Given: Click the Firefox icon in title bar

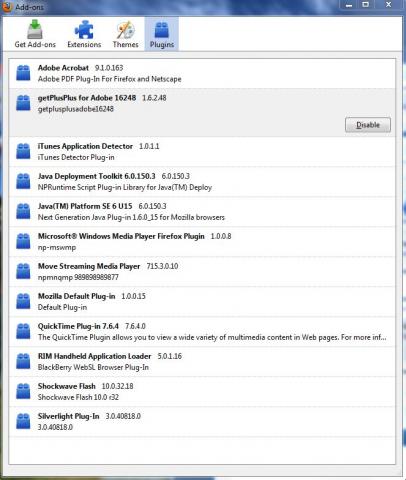Looking at the screenshot, I should [7, 7].
